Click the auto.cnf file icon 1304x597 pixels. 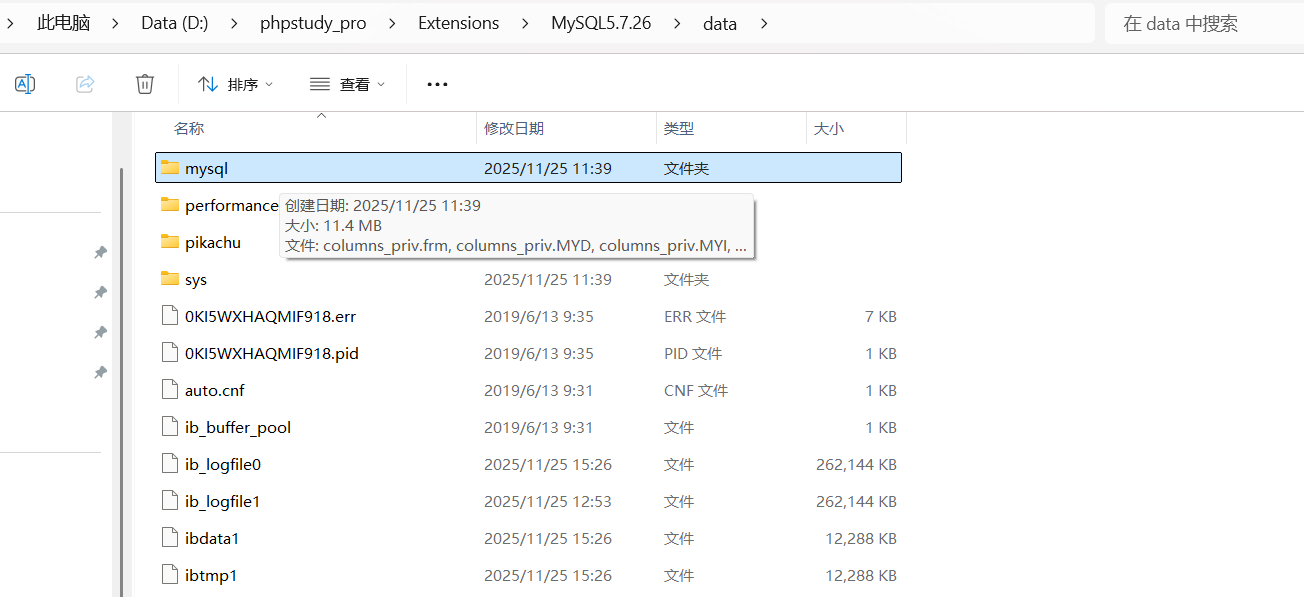pos(169,390)
